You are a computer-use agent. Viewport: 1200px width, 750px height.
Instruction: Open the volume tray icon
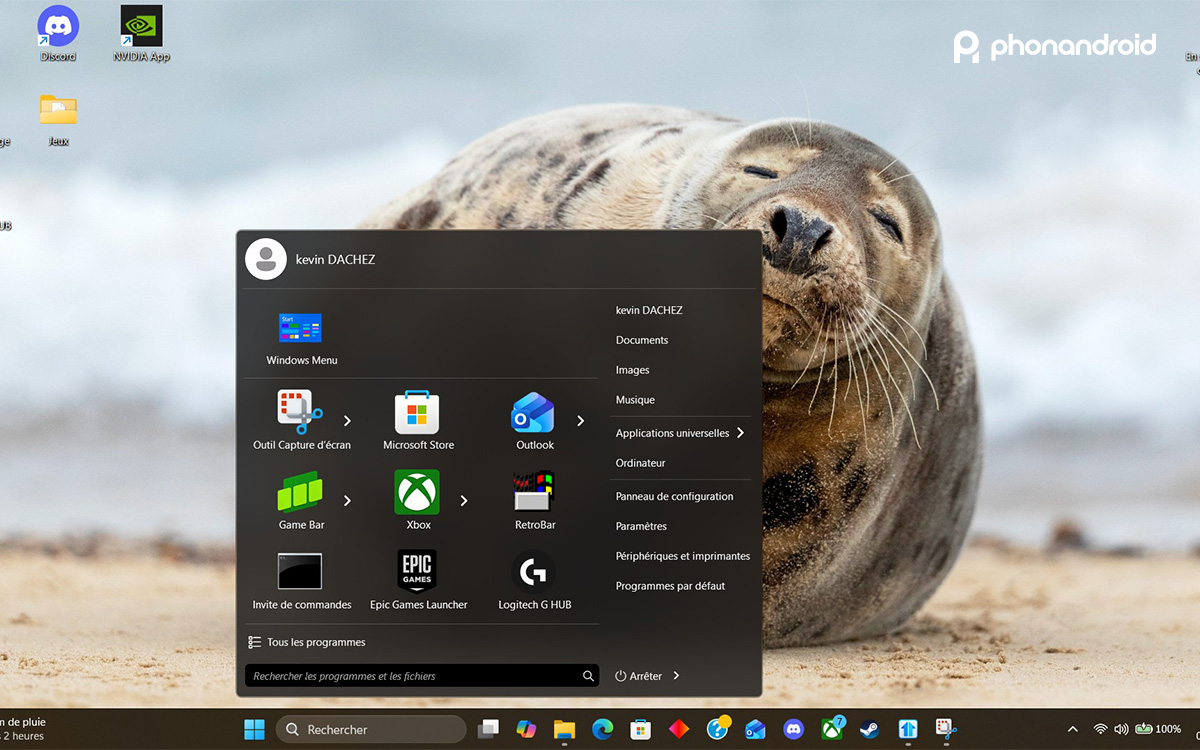[1121, 729]
